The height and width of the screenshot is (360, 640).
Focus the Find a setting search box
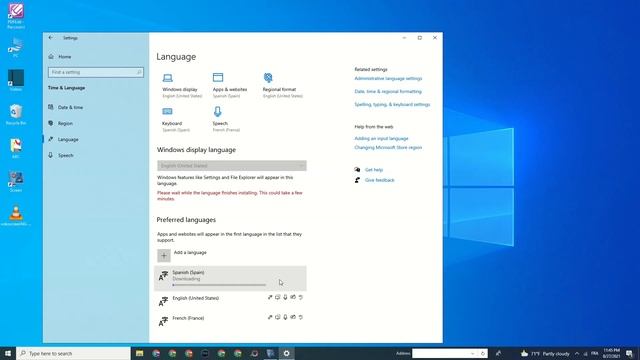(x=96, y=72)
